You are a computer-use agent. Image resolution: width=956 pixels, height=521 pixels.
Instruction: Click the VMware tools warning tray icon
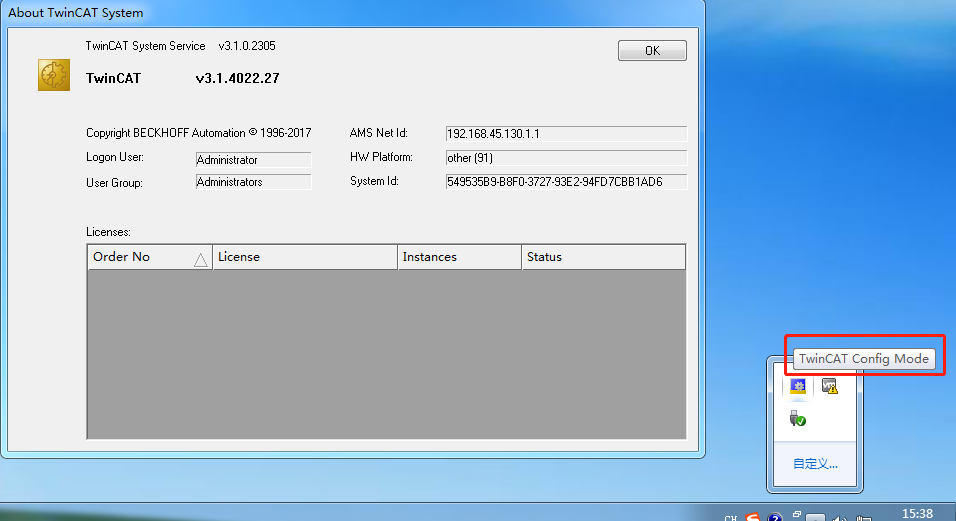[x=829, y=386]
